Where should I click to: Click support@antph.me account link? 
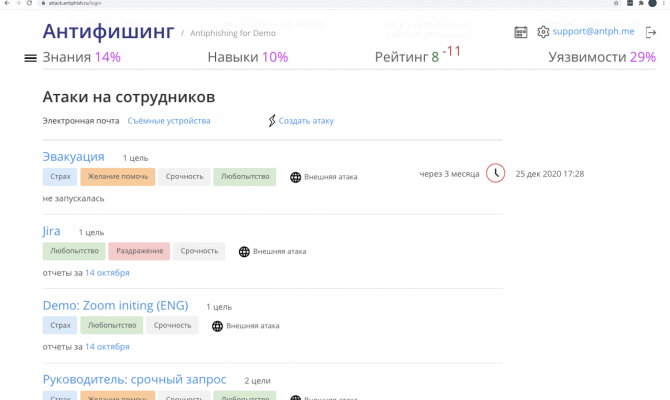click(593, 31)
